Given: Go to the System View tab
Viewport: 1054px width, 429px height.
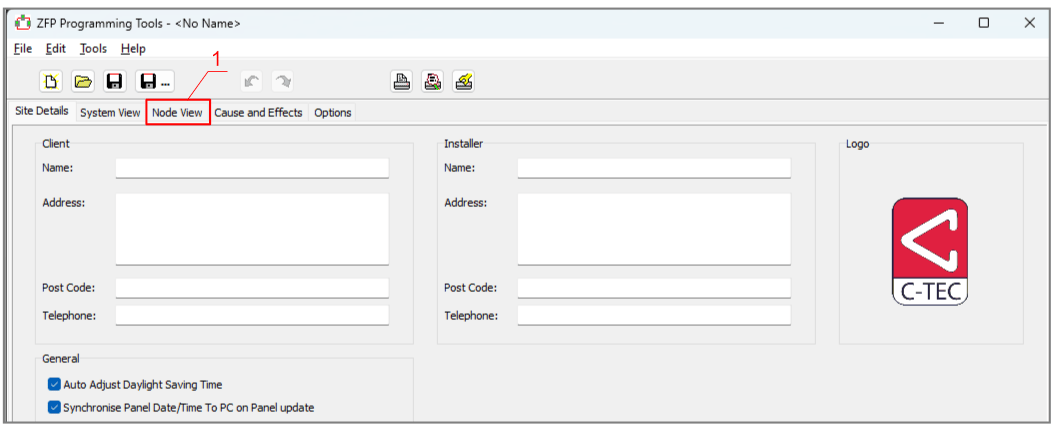Looking at the screenshot, I should [110, 113].
